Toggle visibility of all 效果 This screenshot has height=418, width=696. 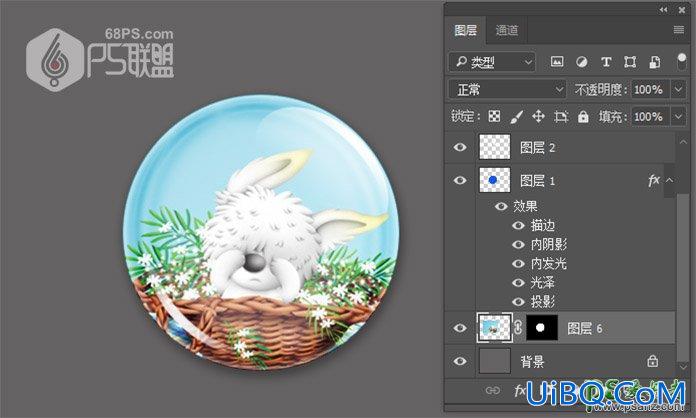(x=501, y=206)
